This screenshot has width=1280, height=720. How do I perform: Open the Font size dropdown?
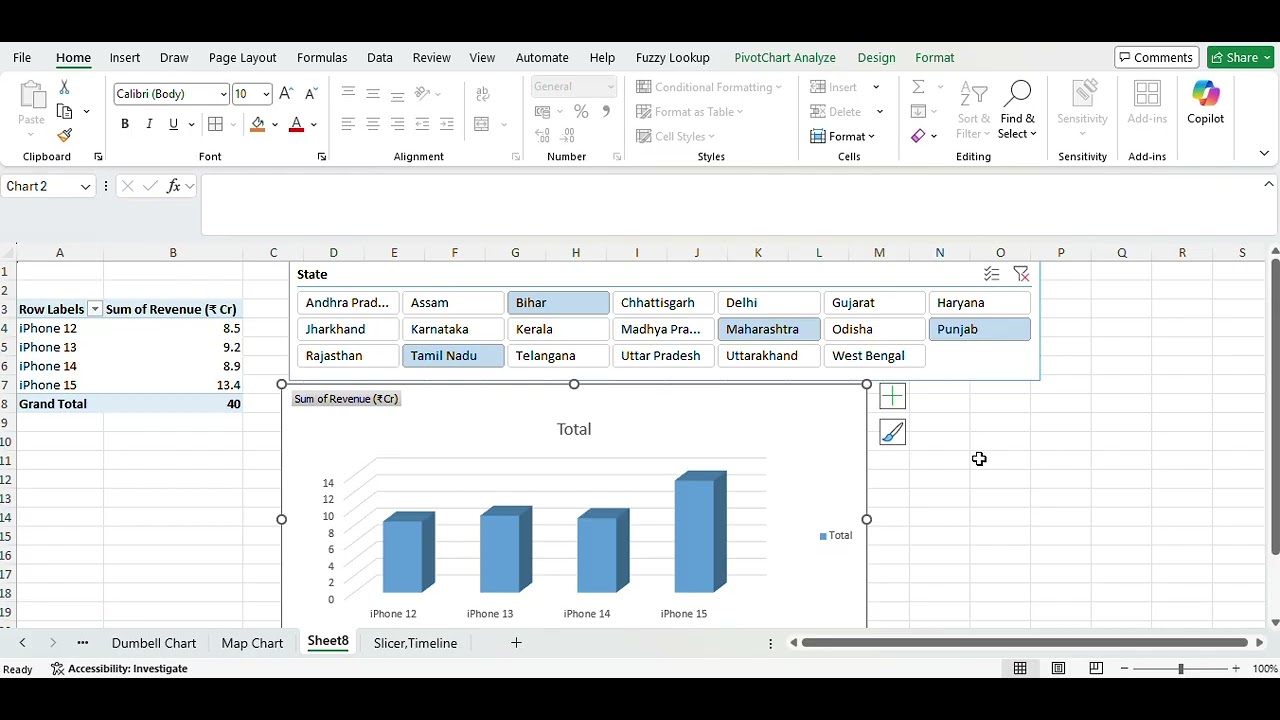[x=266, y=94]
